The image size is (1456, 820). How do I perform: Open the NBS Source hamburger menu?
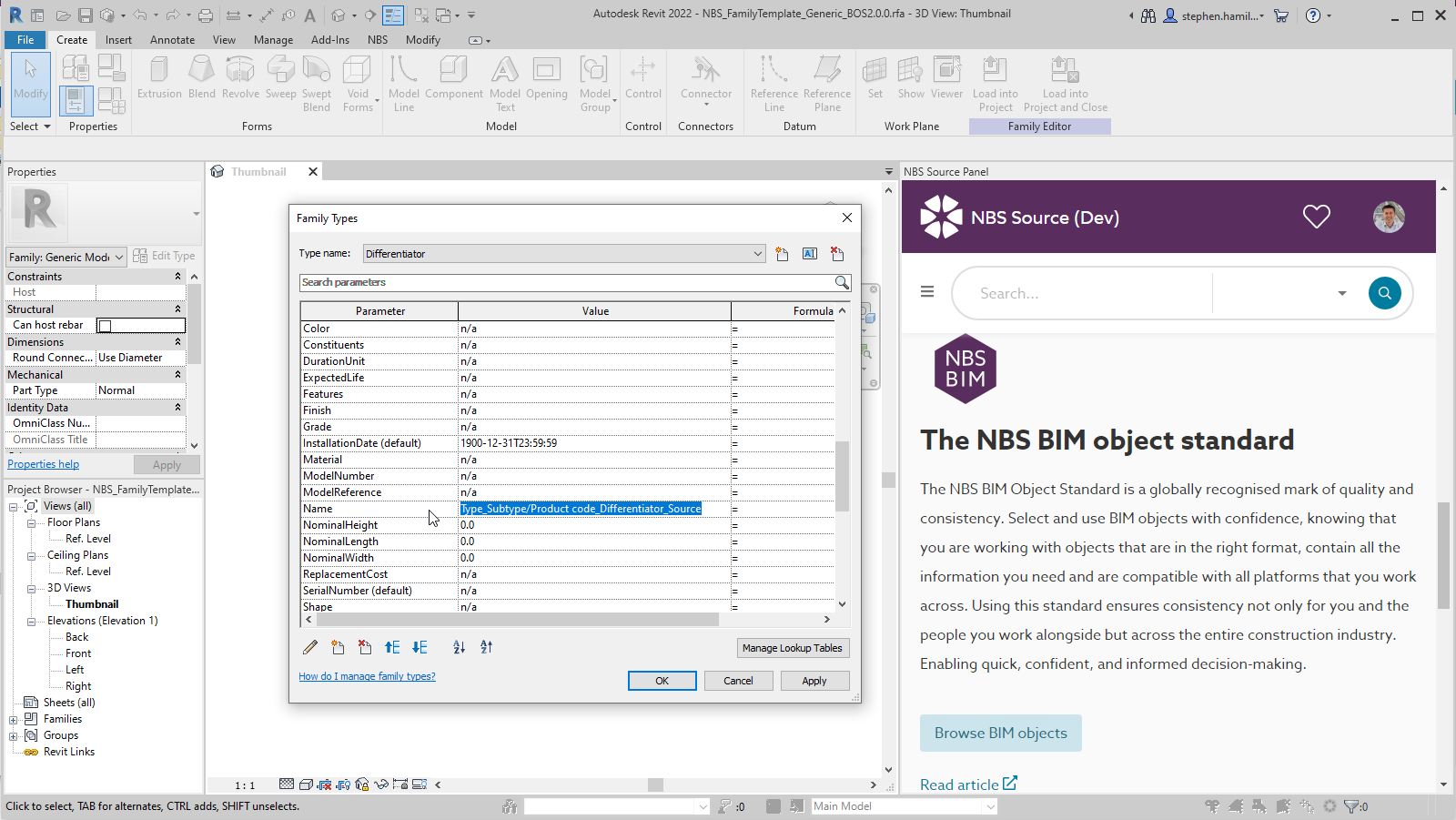927,292
